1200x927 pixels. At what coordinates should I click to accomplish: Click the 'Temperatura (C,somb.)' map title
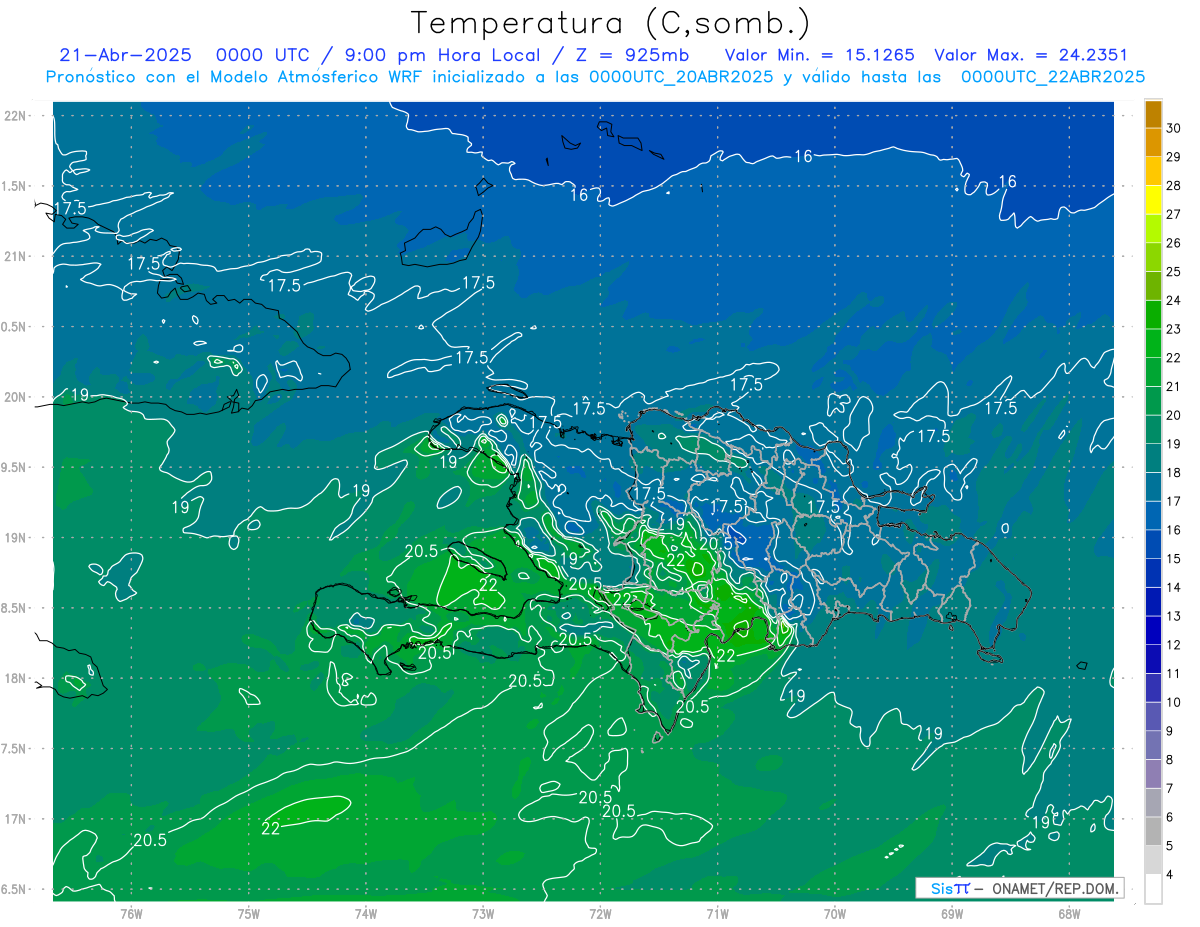coord(611,23)
